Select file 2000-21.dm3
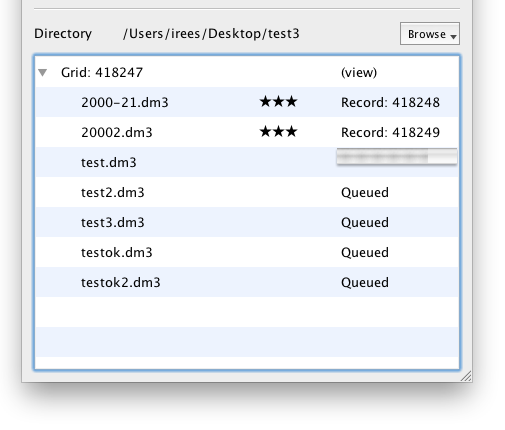Image resolution: width=505 pixels, height=430 pixels. (x=125, y=102)
